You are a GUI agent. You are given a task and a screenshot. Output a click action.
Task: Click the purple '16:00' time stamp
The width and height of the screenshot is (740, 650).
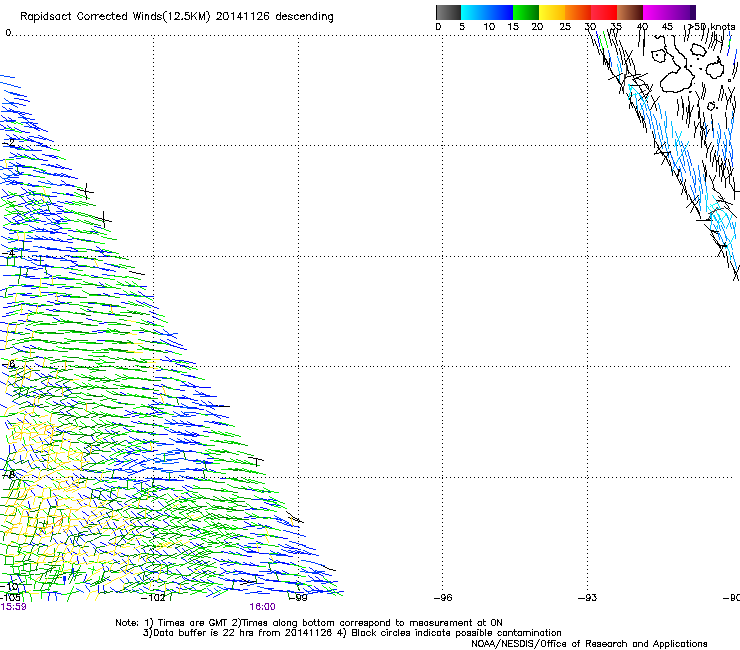[x=262, y=607]
